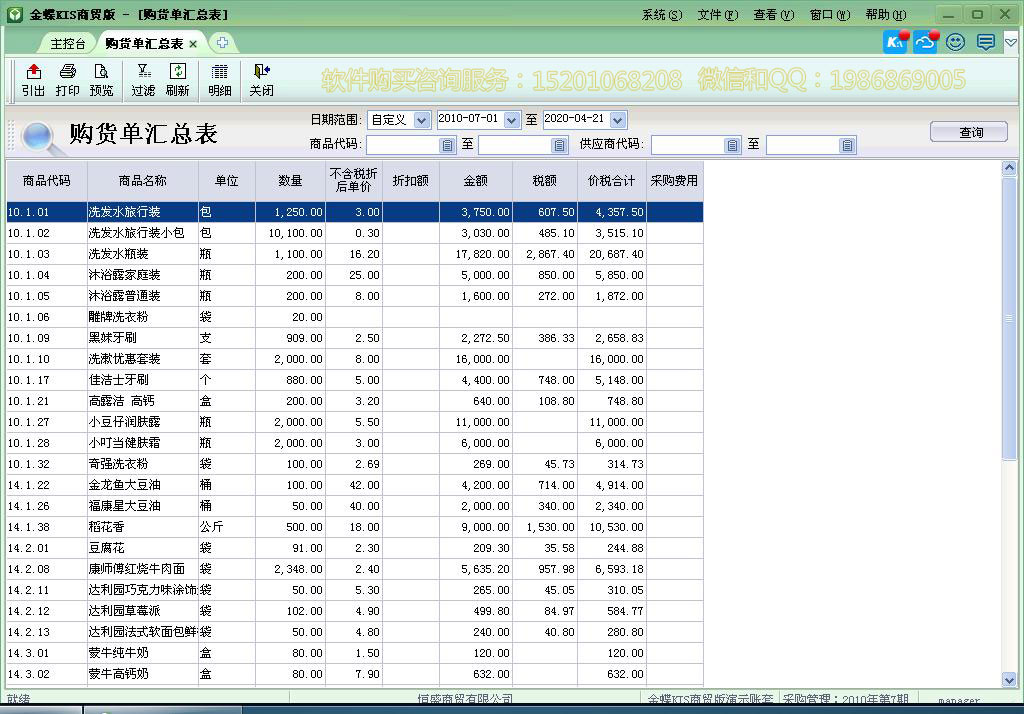Refresh the report with 刷新 icon
Viewport: 1024px width, 714px height.
(180, 80)
